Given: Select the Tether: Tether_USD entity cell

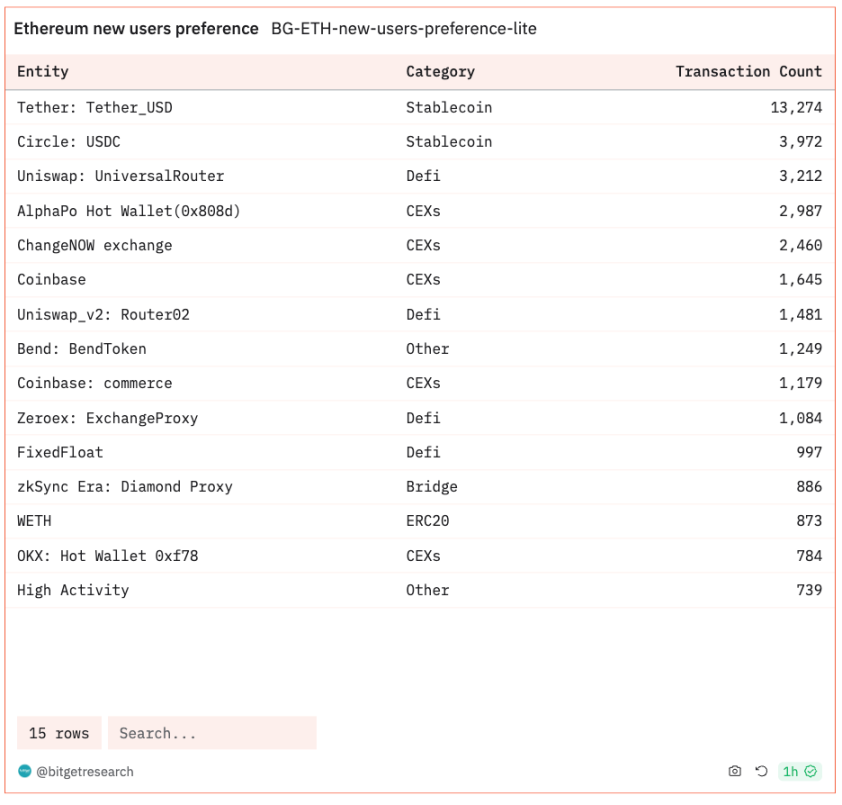Looking at the screenshot, I should pos(95,107).
